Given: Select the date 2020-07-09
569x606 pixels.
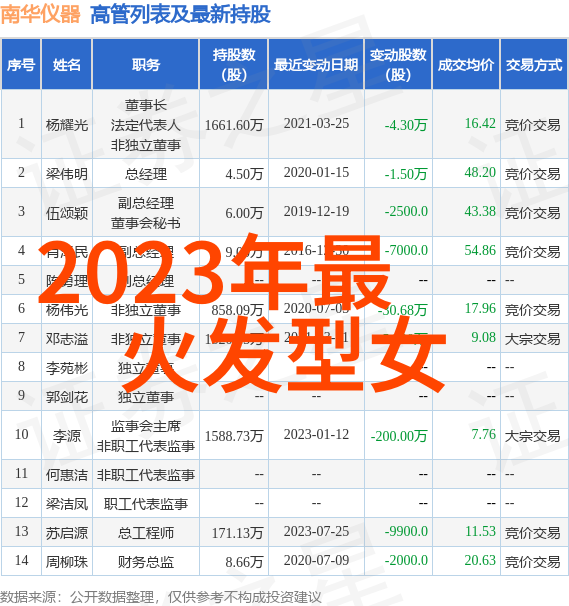Looking at the screenshot, I should click(x=316, y=561).
